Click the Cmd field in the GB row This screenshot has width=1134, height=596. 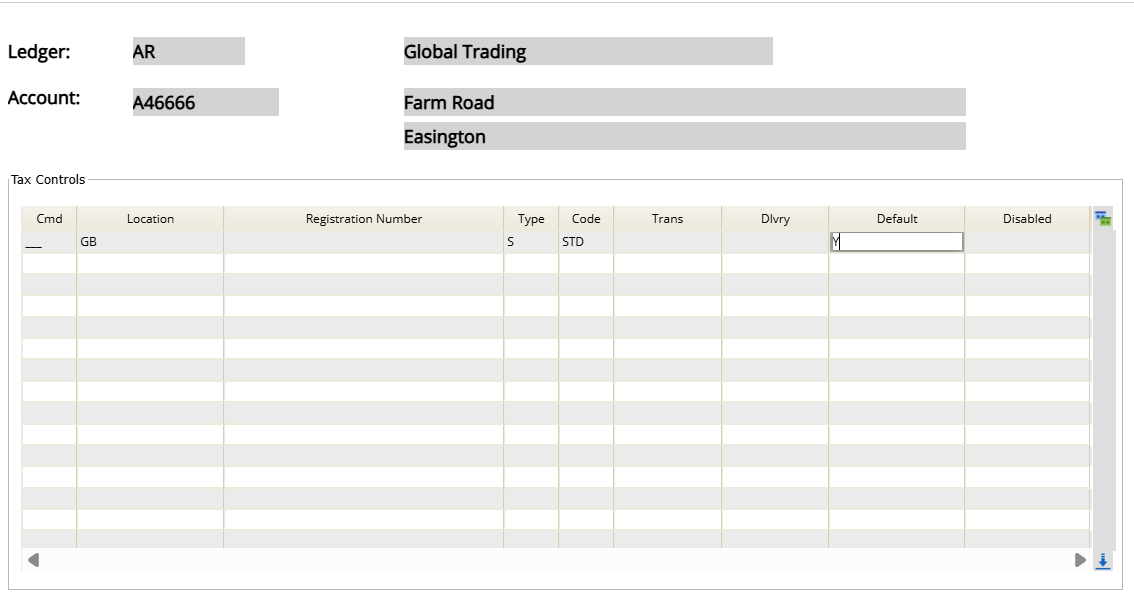49,241
